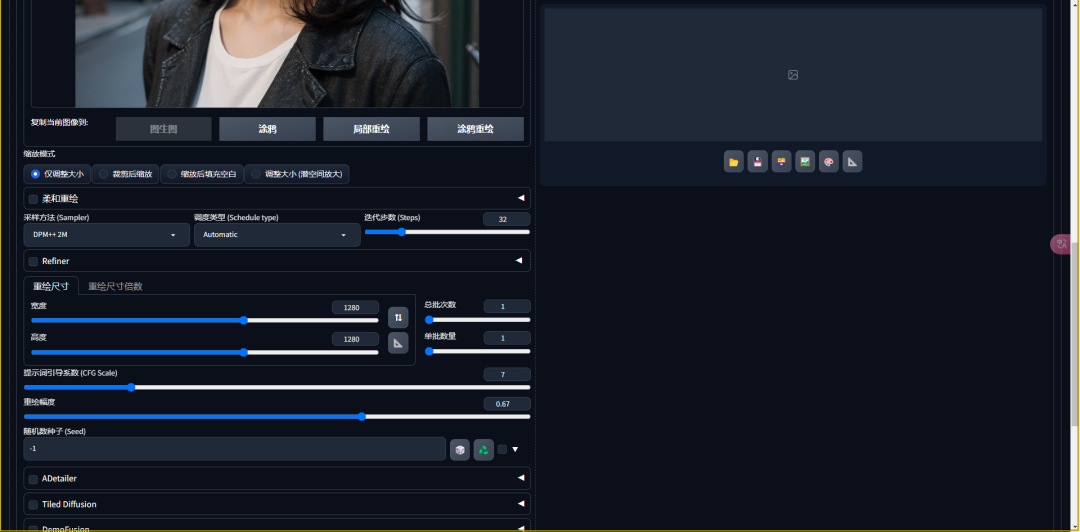Click the dice icon to randomize seed
1080x532 pixels.
point(460,450)
